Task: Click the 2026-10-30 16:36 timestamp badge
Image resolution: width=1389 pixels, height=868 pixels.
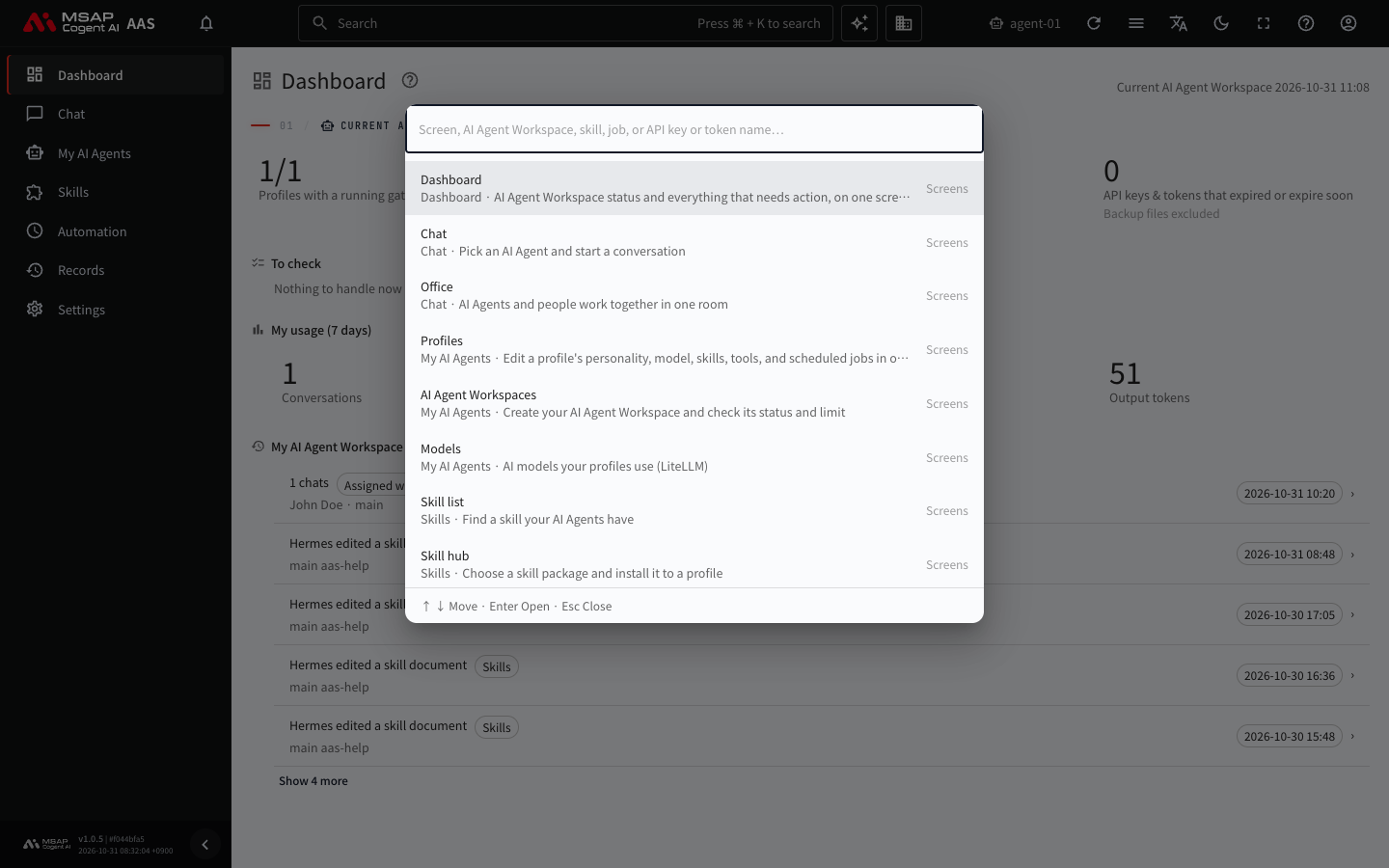Action: [x=1290, y=676]
